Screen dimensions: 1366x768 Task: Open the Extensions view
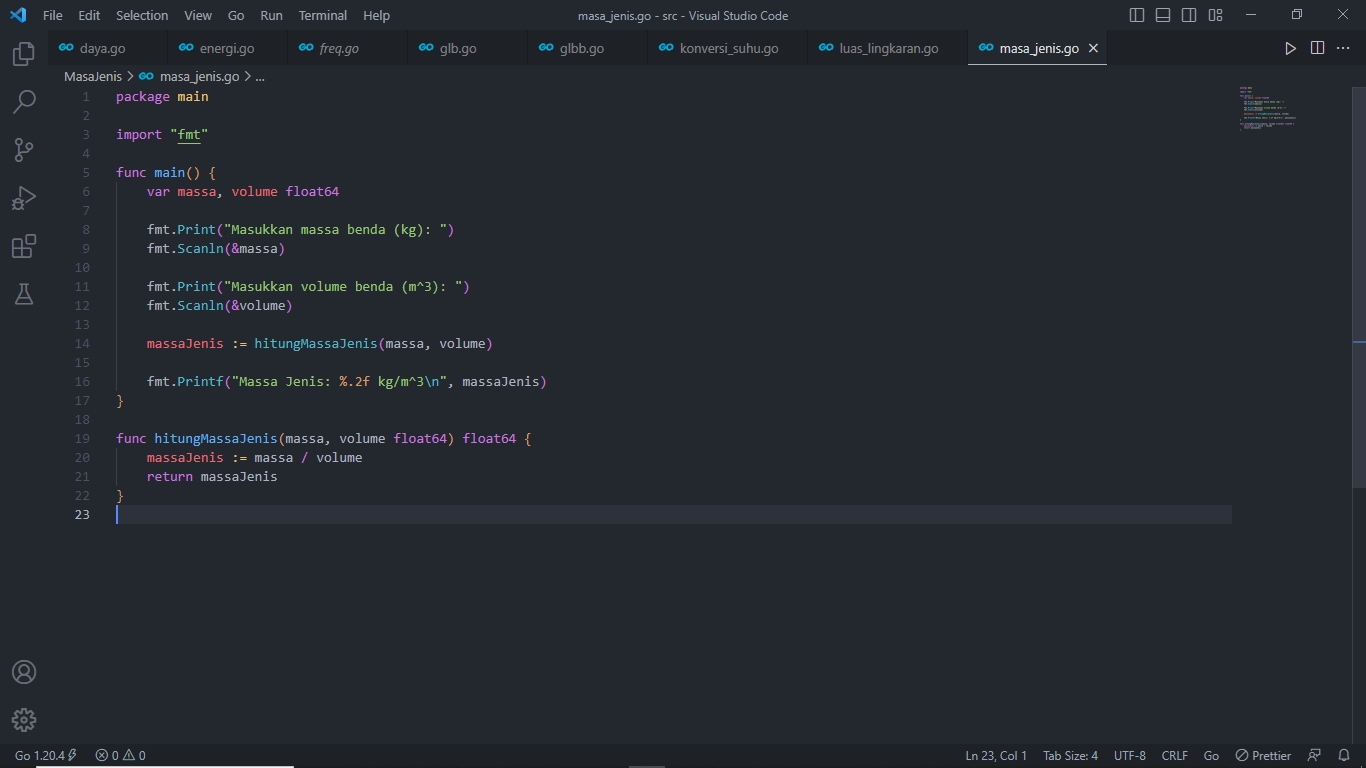pos(24,246)
